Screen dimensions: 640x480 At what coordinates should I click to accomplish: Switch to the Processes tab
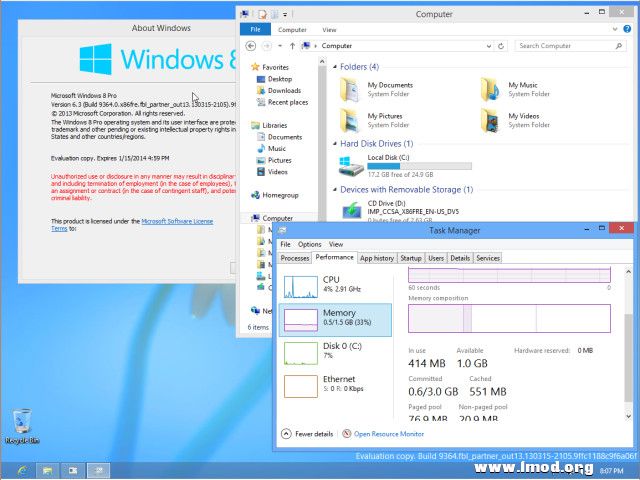(x=295, y=258)
